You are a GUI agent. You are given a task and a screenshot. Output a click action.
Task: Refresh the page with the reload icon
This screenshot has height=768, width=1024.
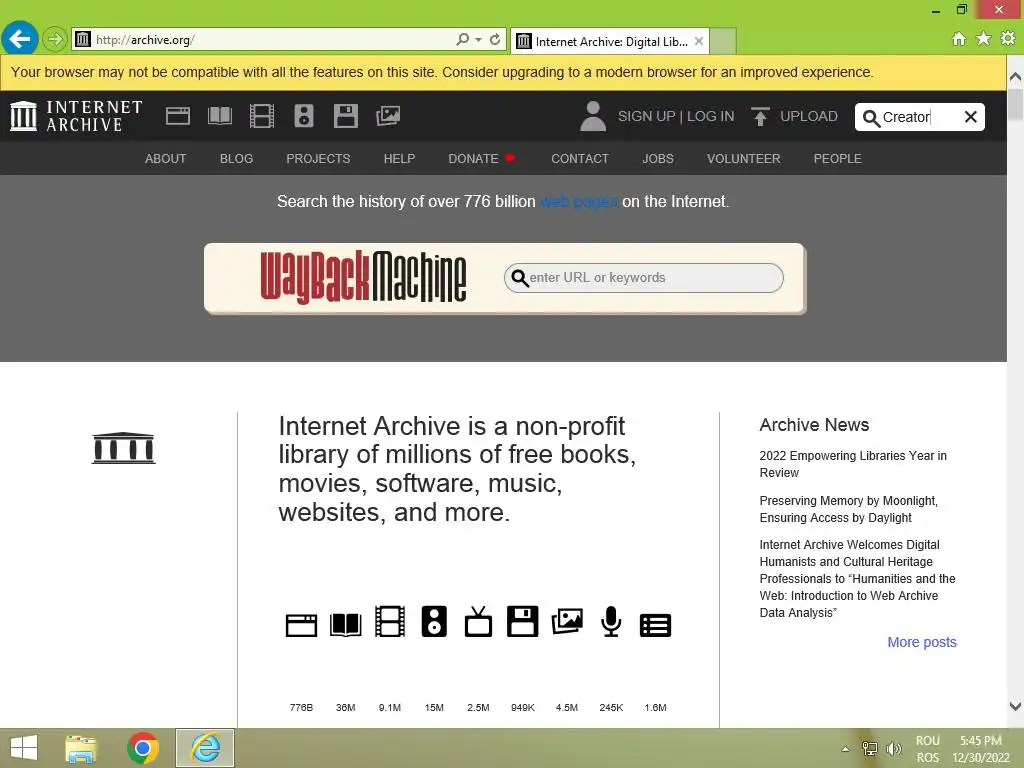(495, 39)
